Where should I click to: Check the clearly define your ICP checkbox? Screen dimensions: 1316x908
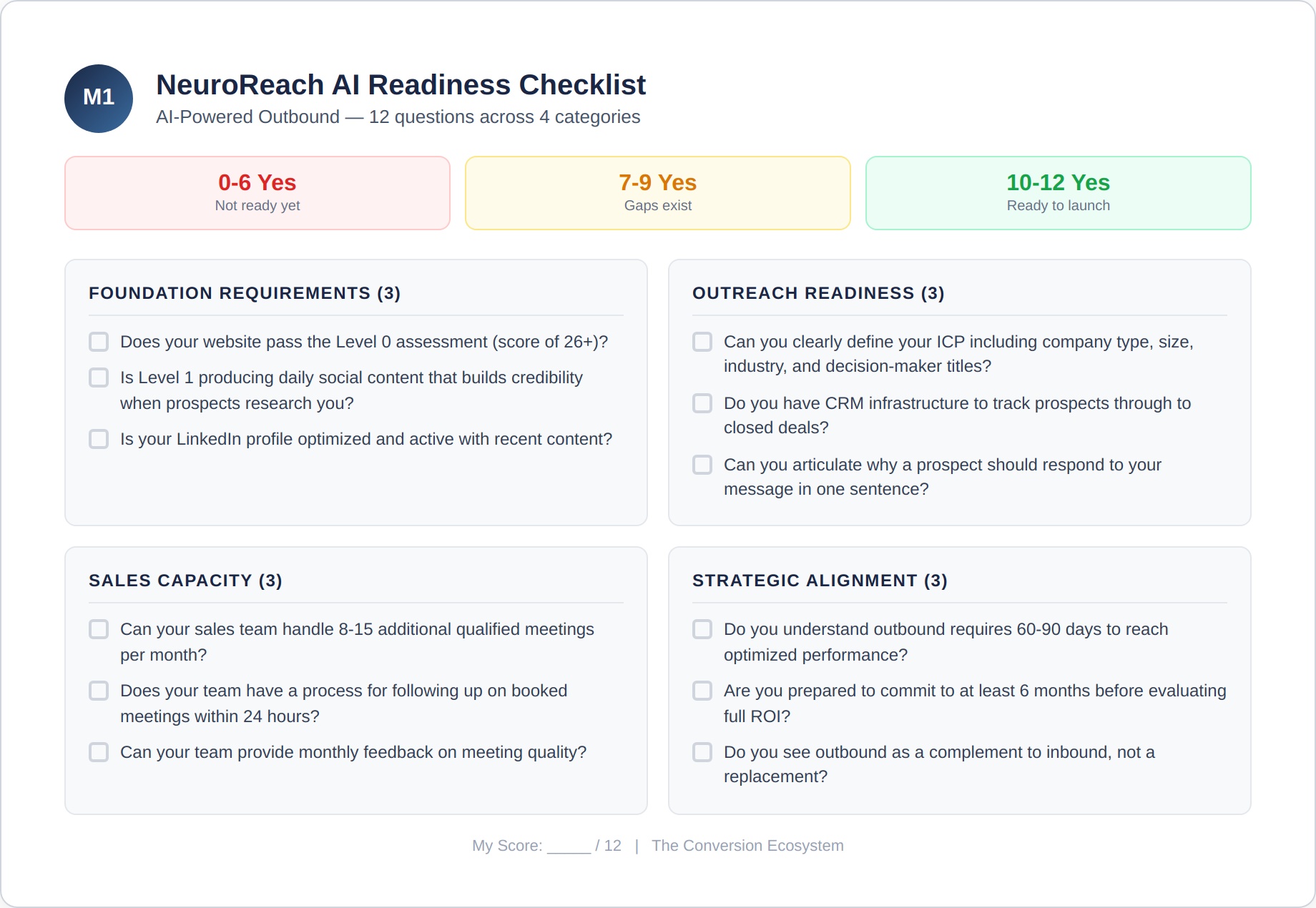pos(702,342)
